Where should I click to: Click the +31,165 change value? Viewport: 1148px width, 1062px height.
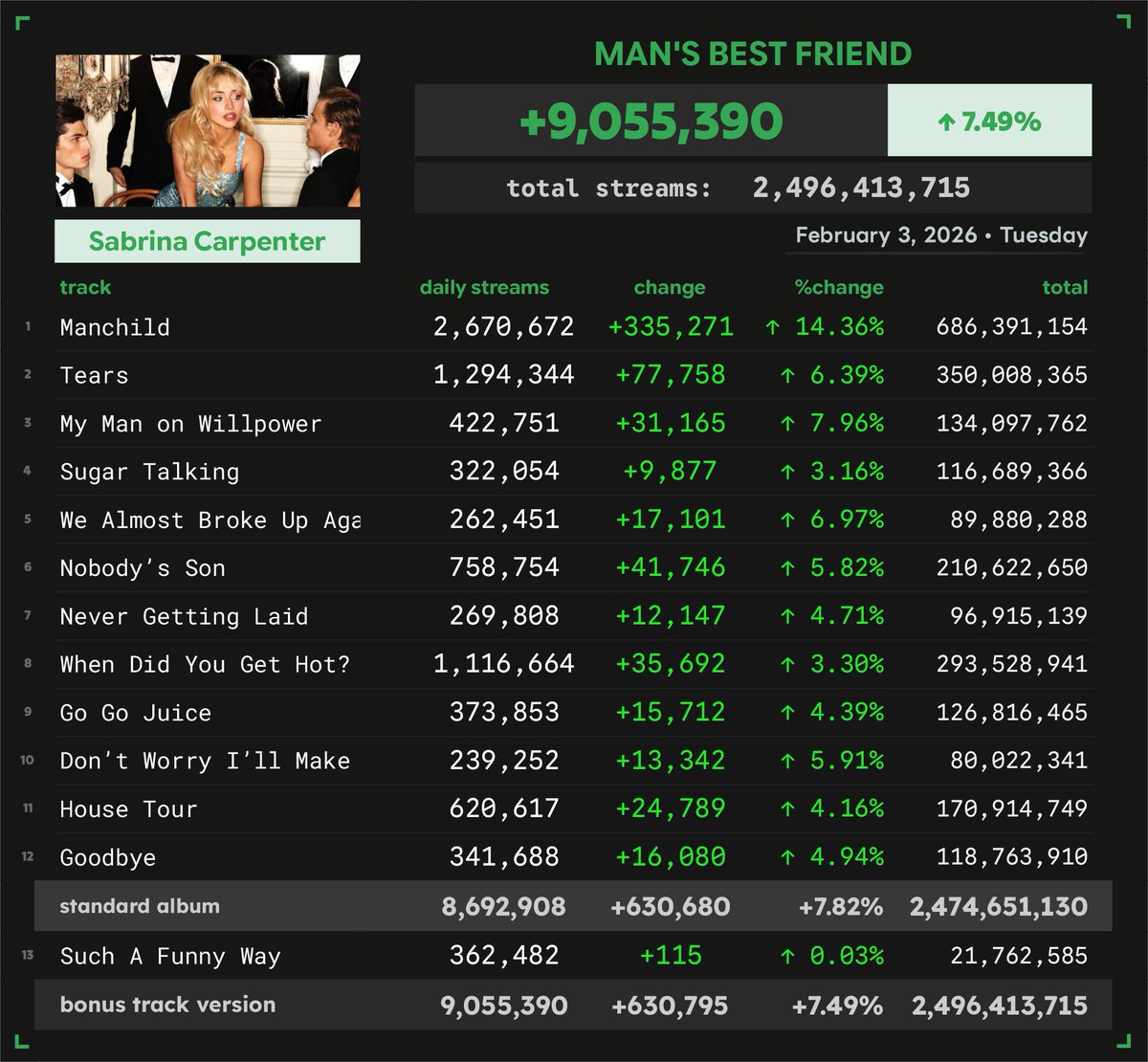tap(671, 423)
